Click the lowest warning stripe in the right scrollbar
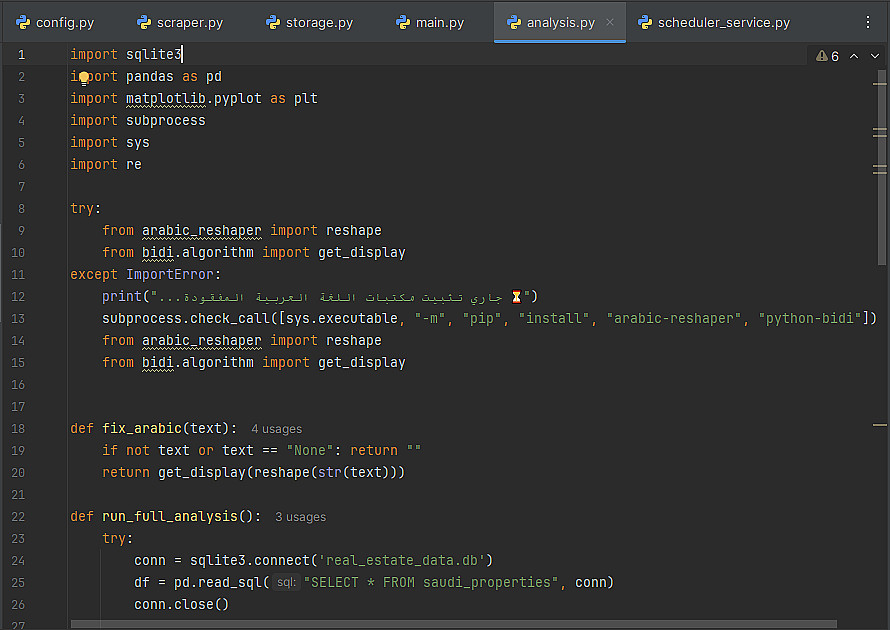This screenshot has height=630, width=890. [x=880, y=426]
